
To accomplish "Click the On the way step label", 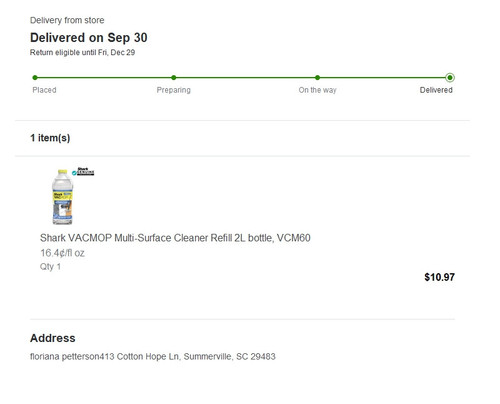I will tap(318, 90).
